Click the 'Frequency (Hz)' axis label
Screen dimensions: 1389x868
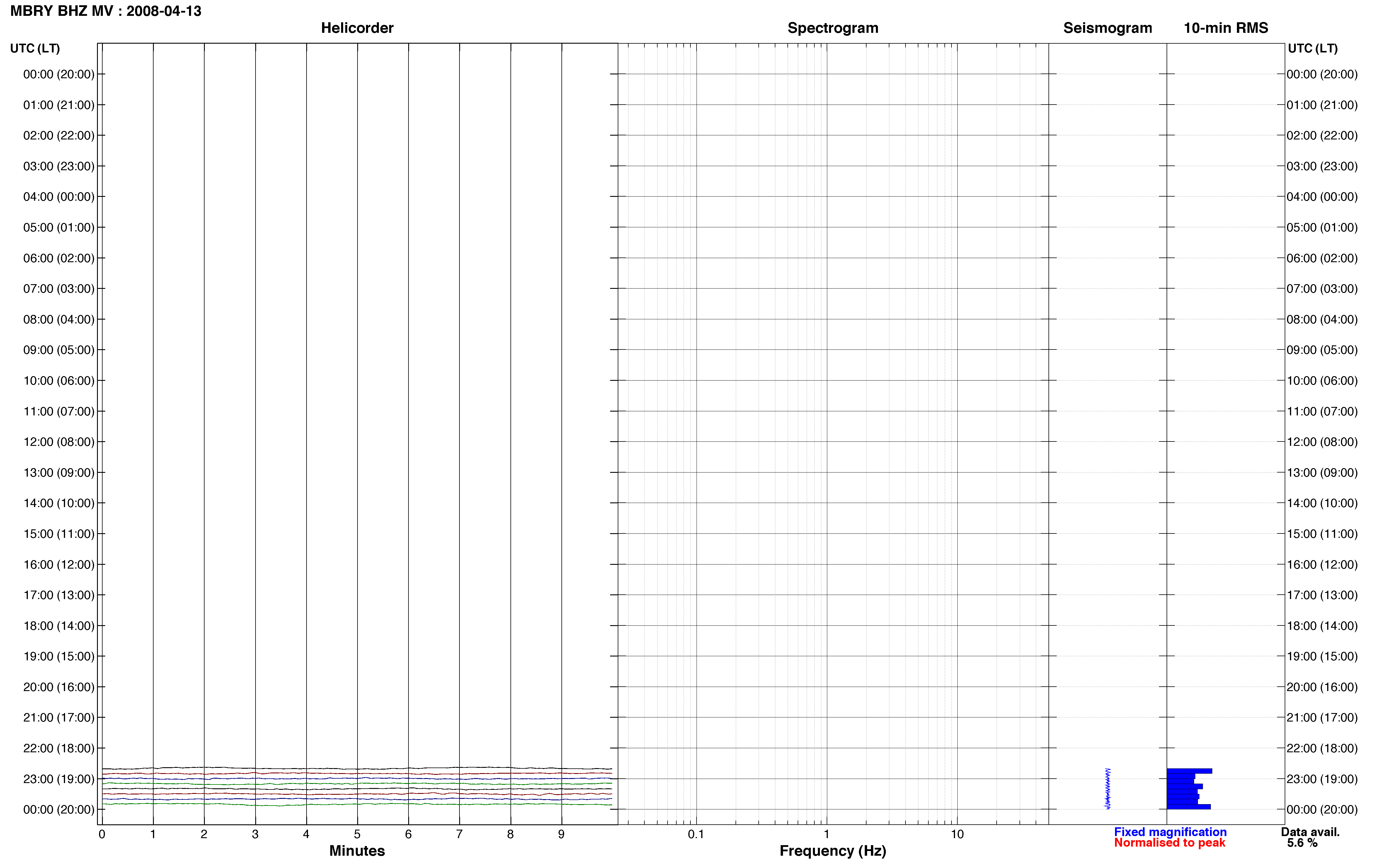(833, 851)
